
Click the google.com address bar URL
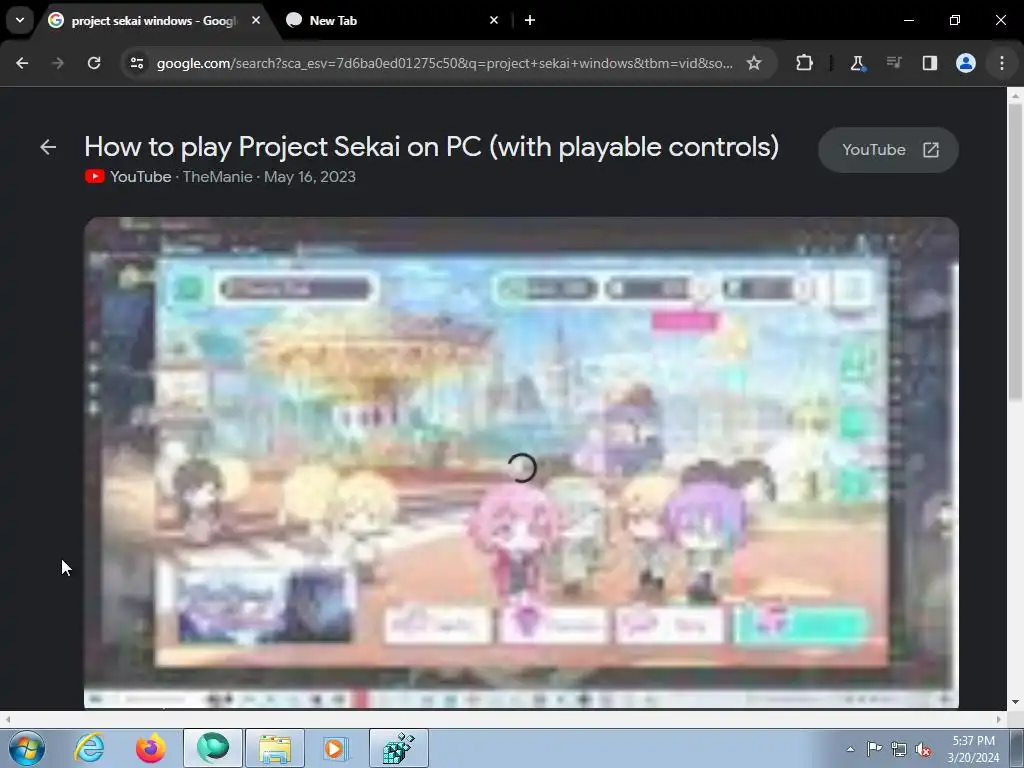444,63
